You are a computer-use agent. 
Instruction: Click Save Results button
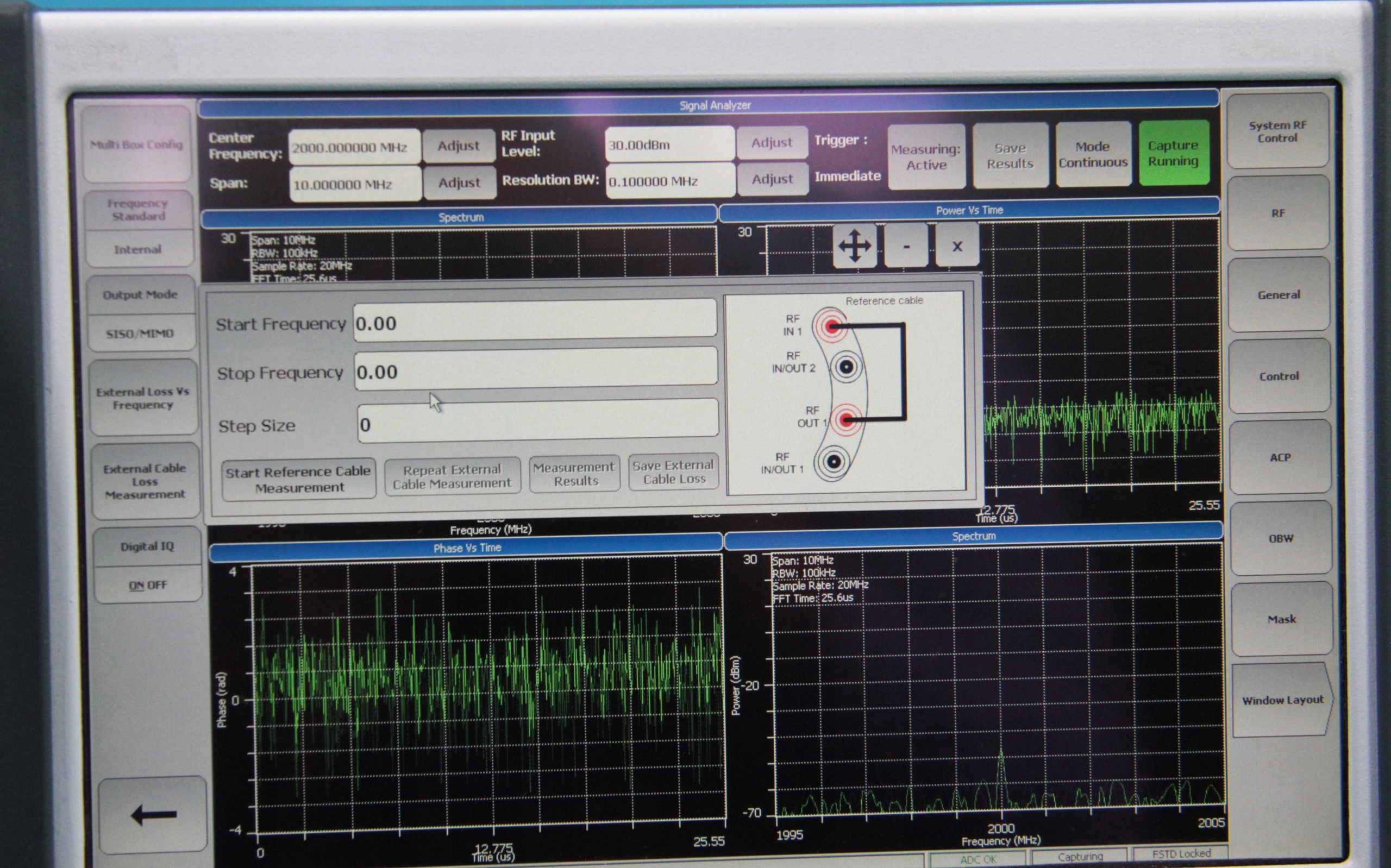point(1011,155)
